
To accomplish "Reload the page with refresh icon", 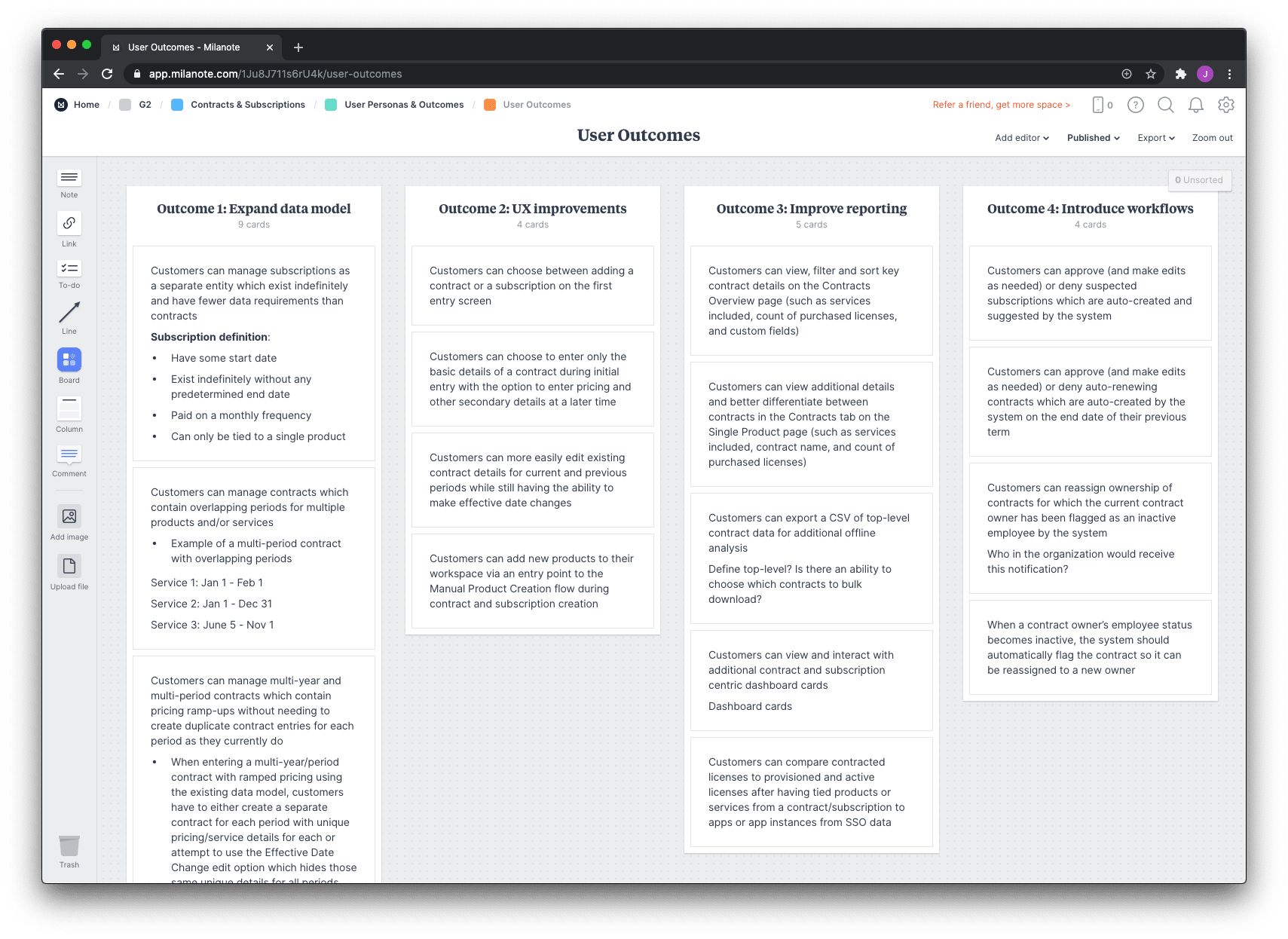I will tap(107, 74).
